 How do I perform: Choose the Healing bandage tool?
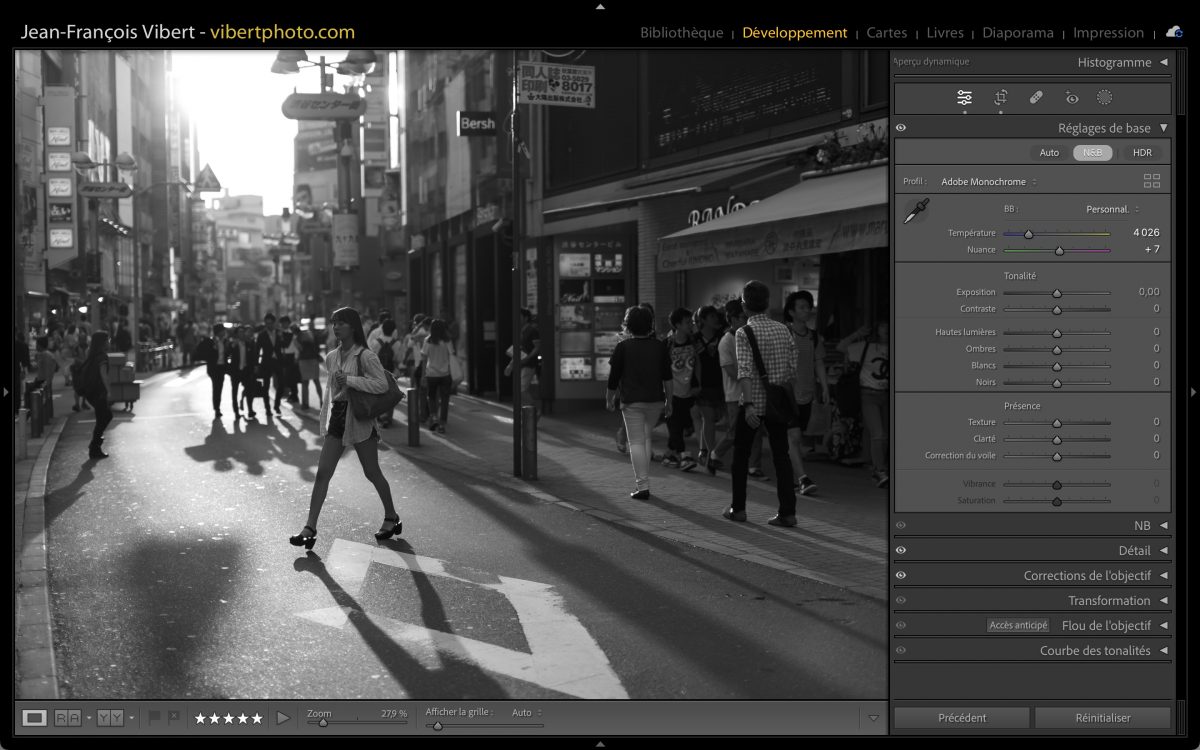coord(1036,97)
